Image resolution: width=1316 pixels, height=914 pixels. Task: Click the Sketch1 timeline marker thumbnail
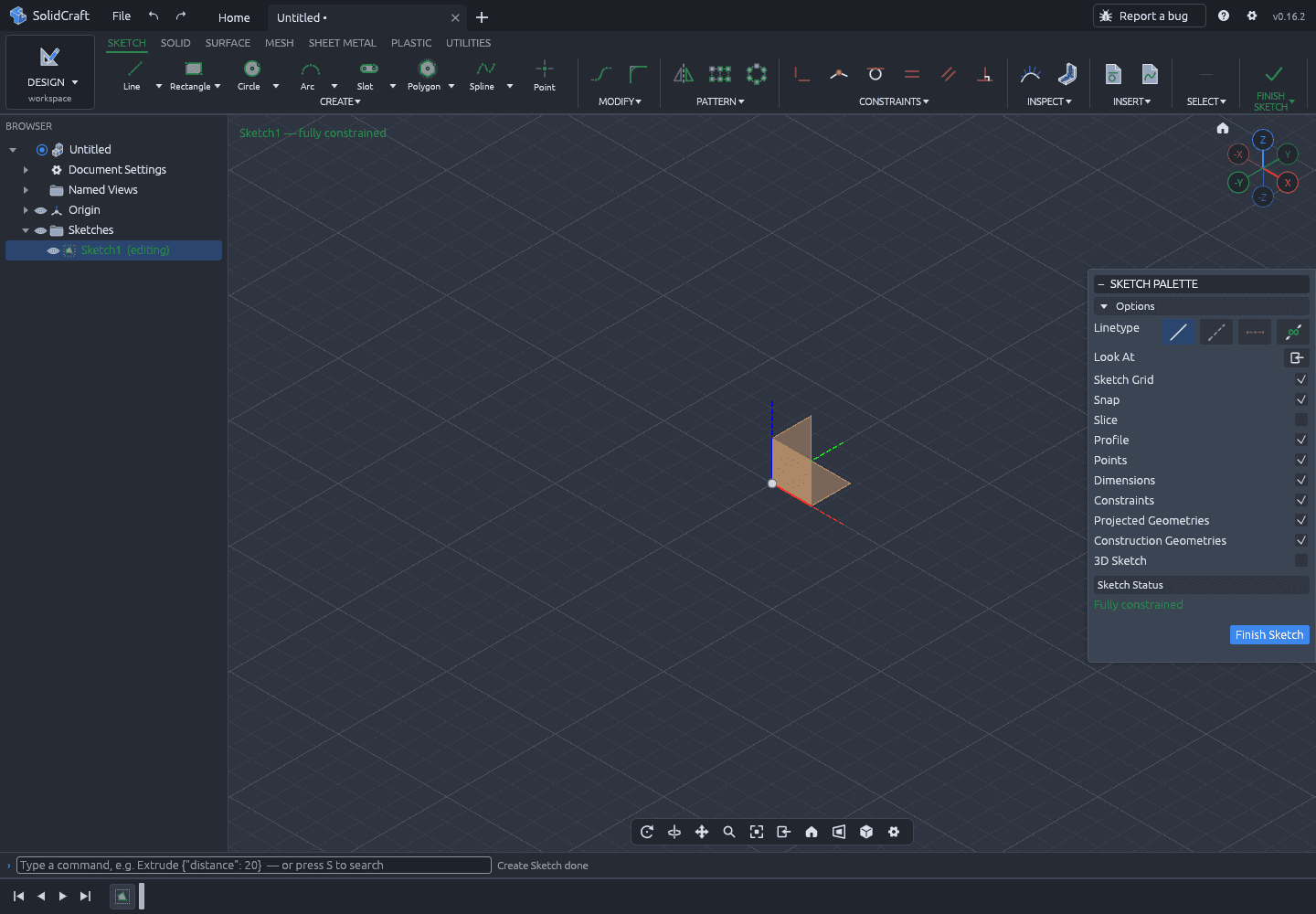pyautogui.click(x=122, y=897)
